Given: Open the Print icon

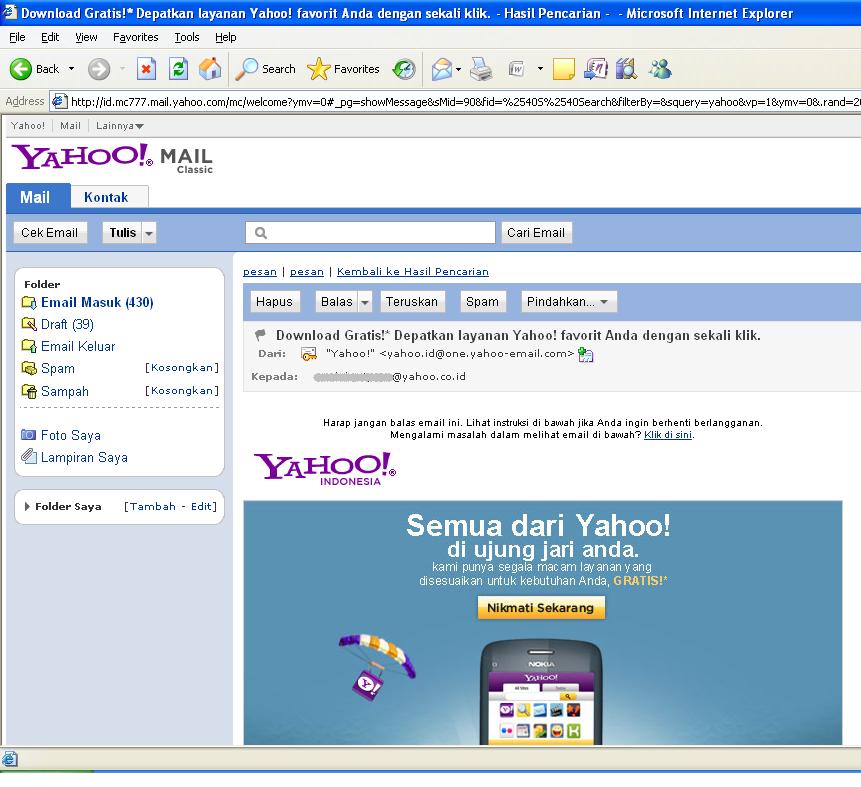Looking at the screenshot, I should (481, 70).
